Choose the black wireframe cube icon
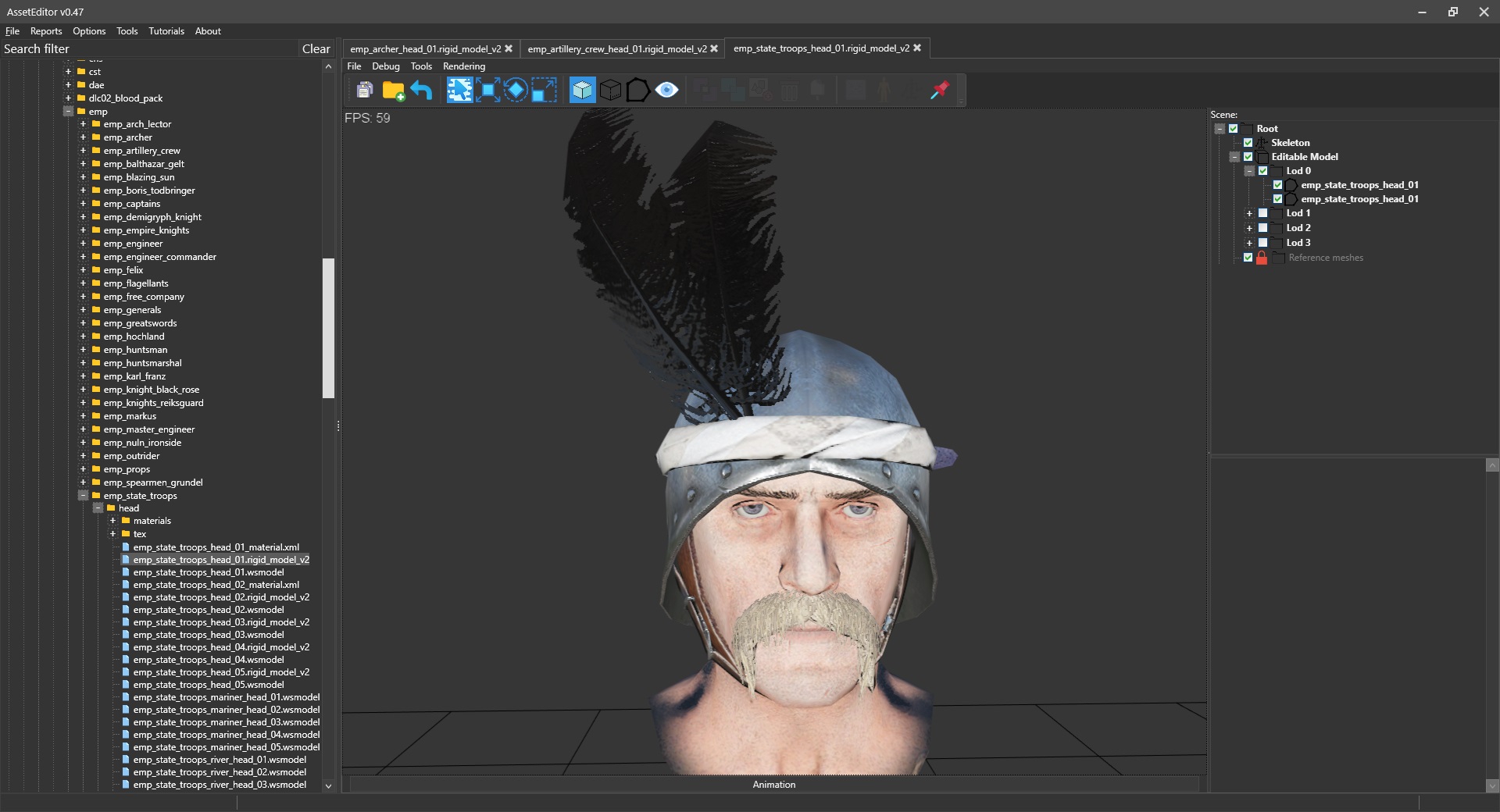 (x=610, y=91)
